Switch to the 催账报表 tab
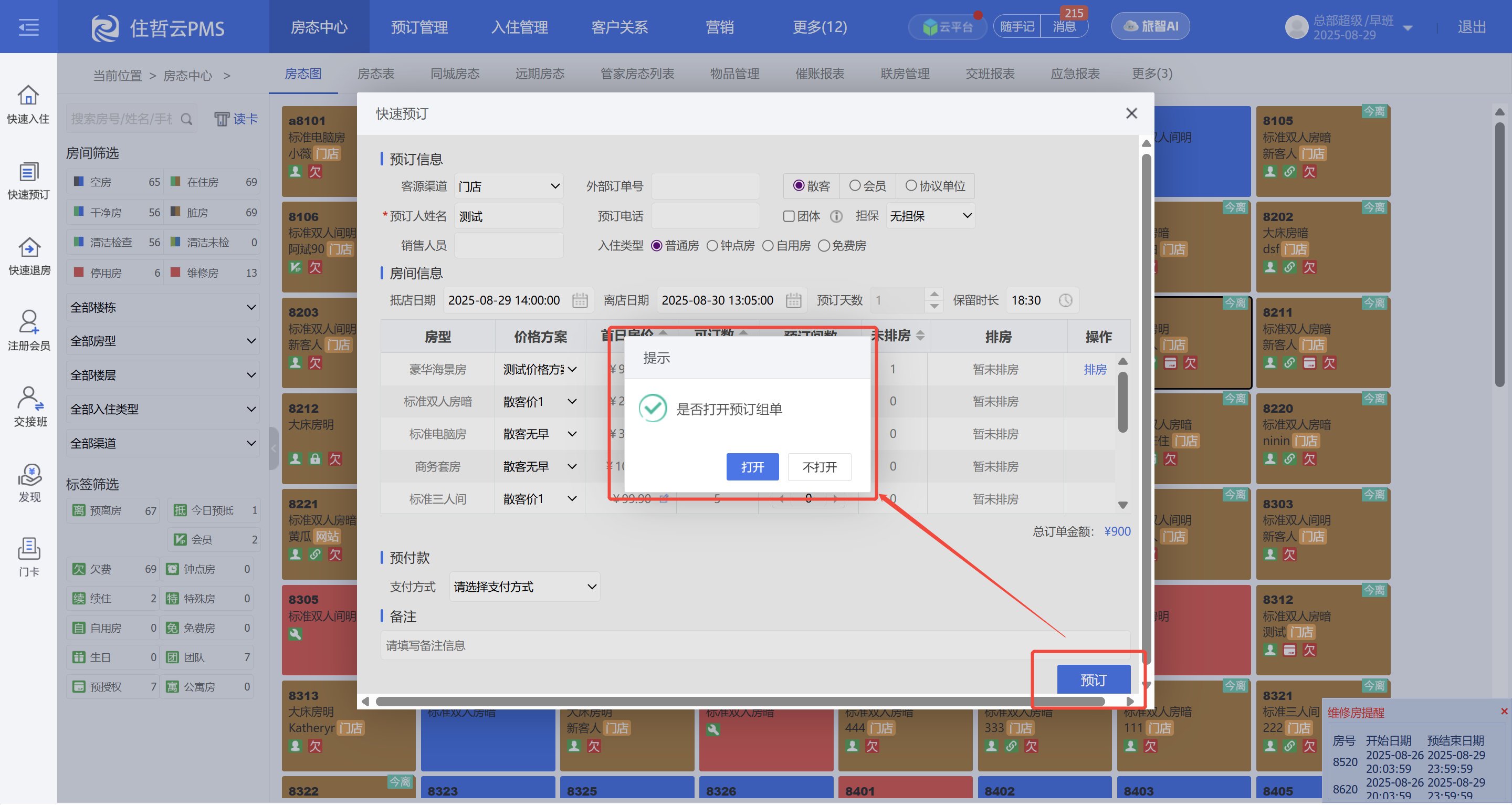The image size is (1512, 805). click(820, 74)
